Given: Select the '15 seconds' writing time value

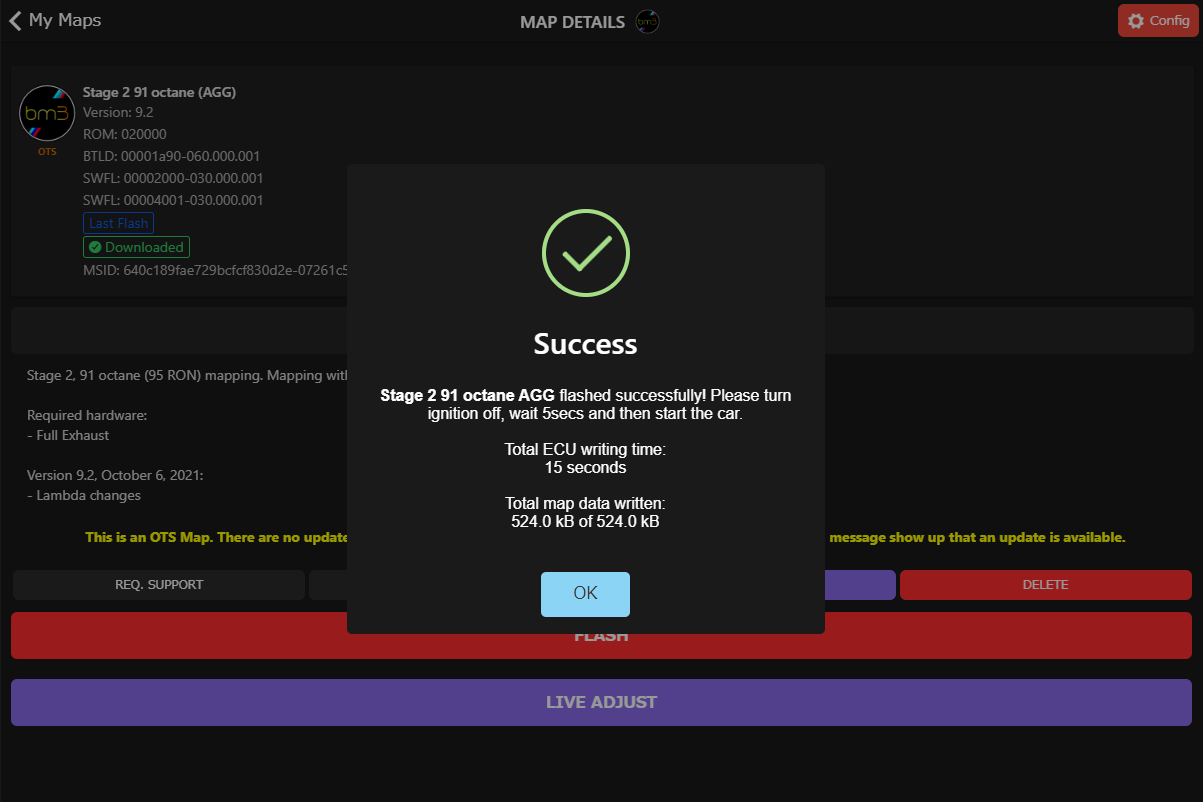Looking at the screenshot, I should point(585,467).
